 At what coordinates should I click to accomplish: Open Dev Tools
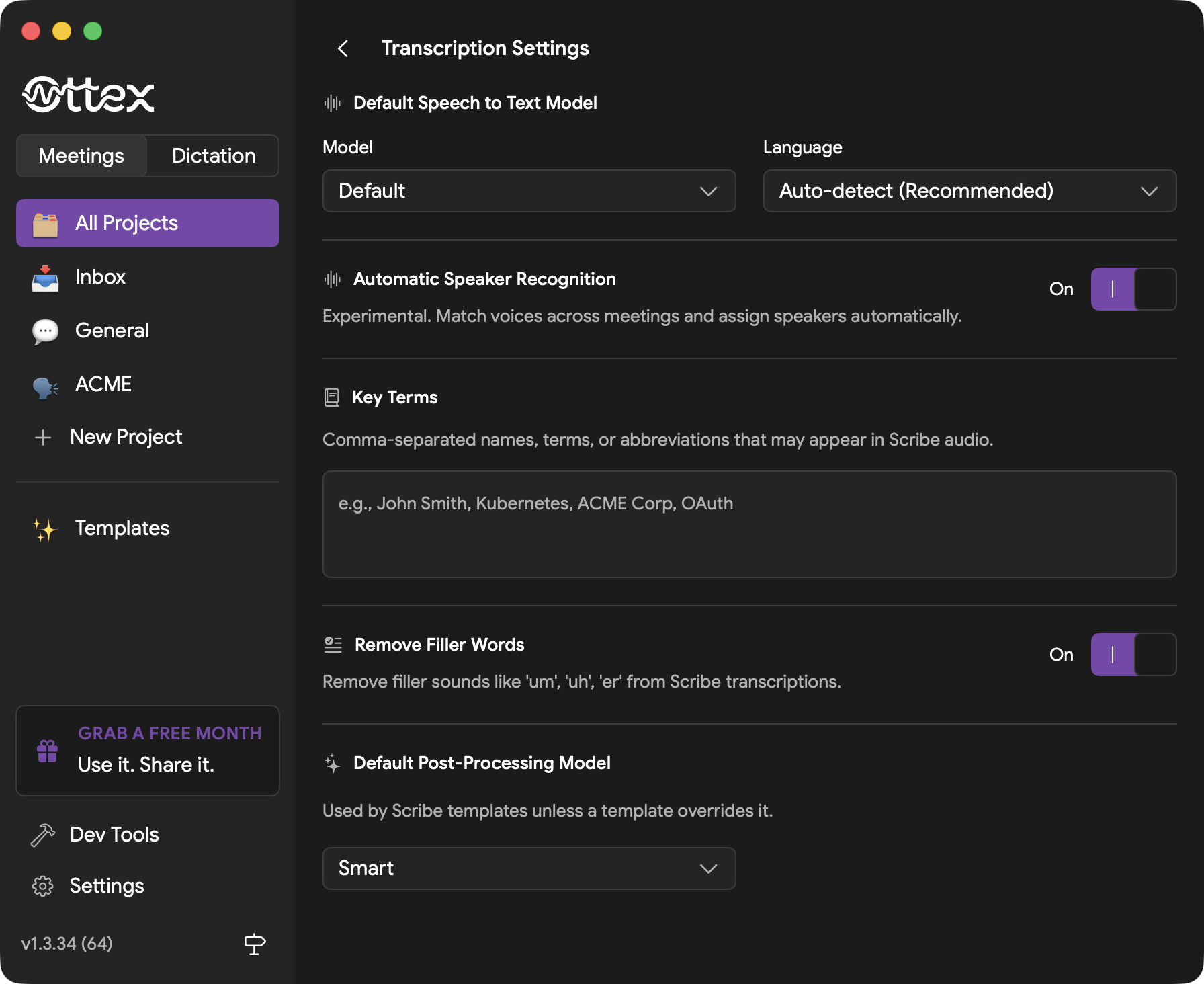coord(148,835)
